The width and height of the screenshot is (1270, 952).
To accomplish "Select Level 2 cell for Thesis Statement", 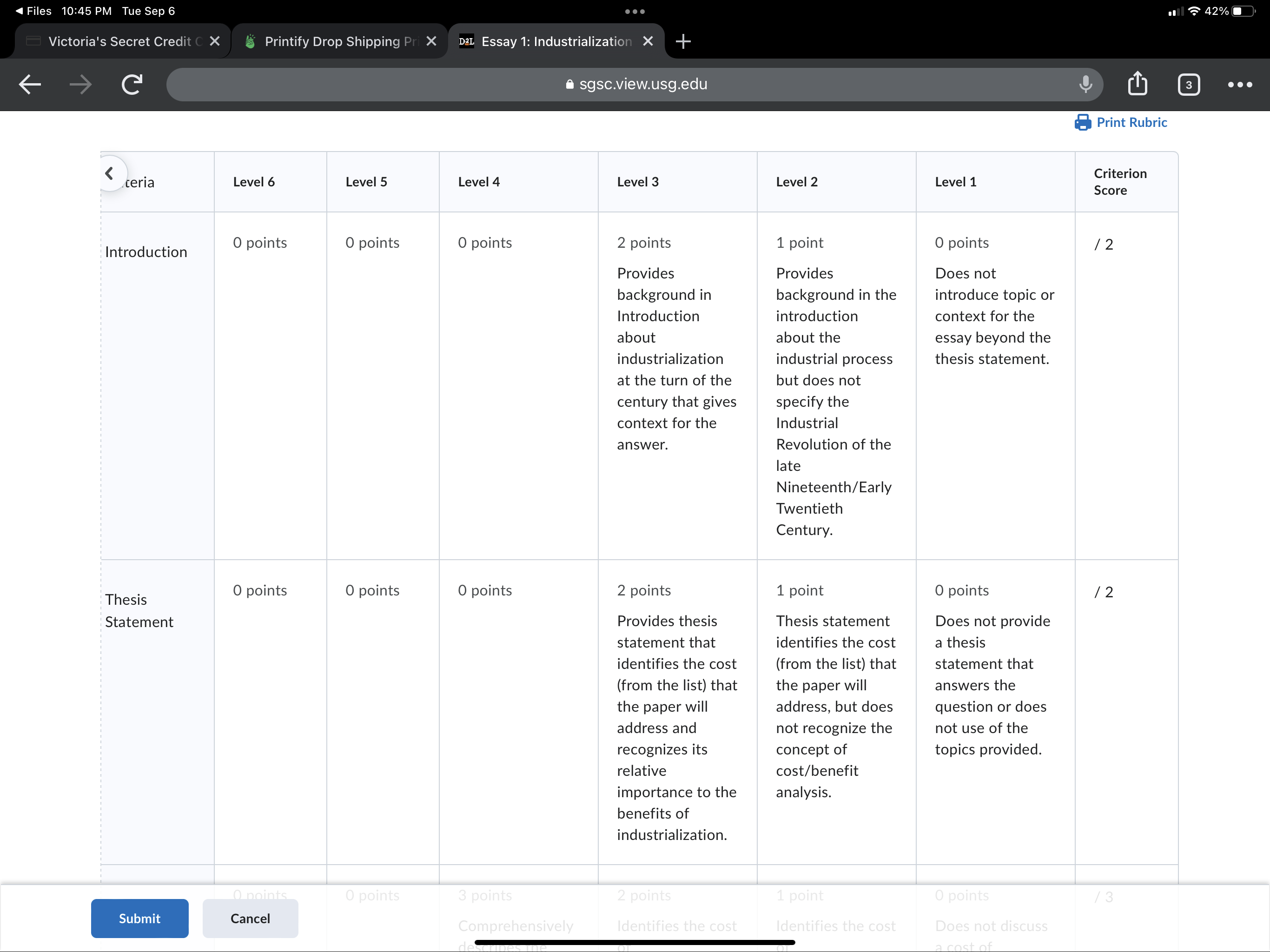I will tap(836, 712).
